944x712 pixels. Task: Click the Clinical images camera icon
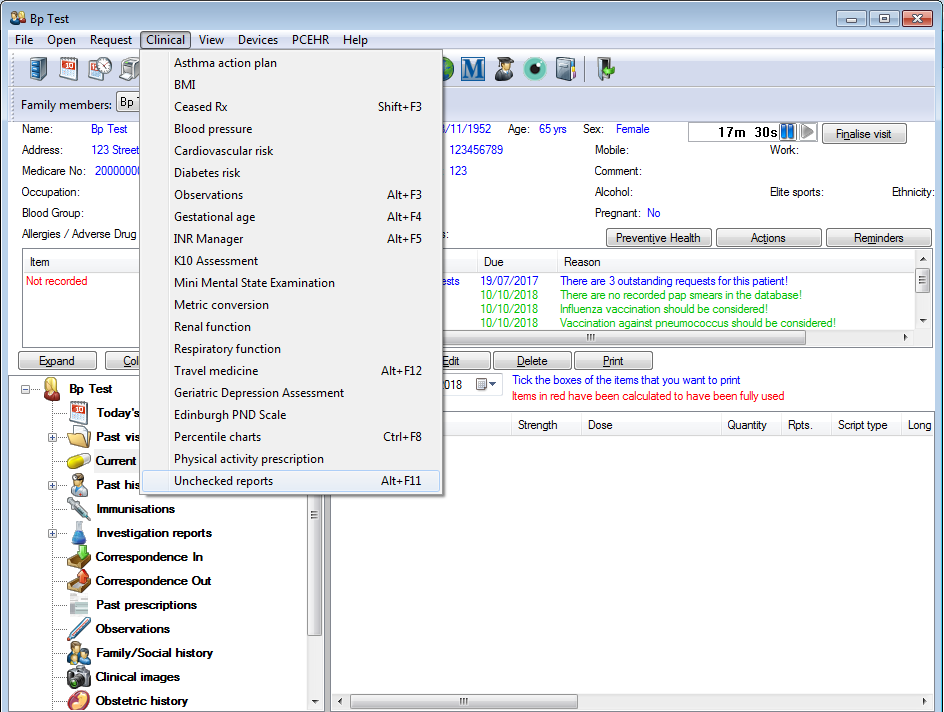(79, 677)
